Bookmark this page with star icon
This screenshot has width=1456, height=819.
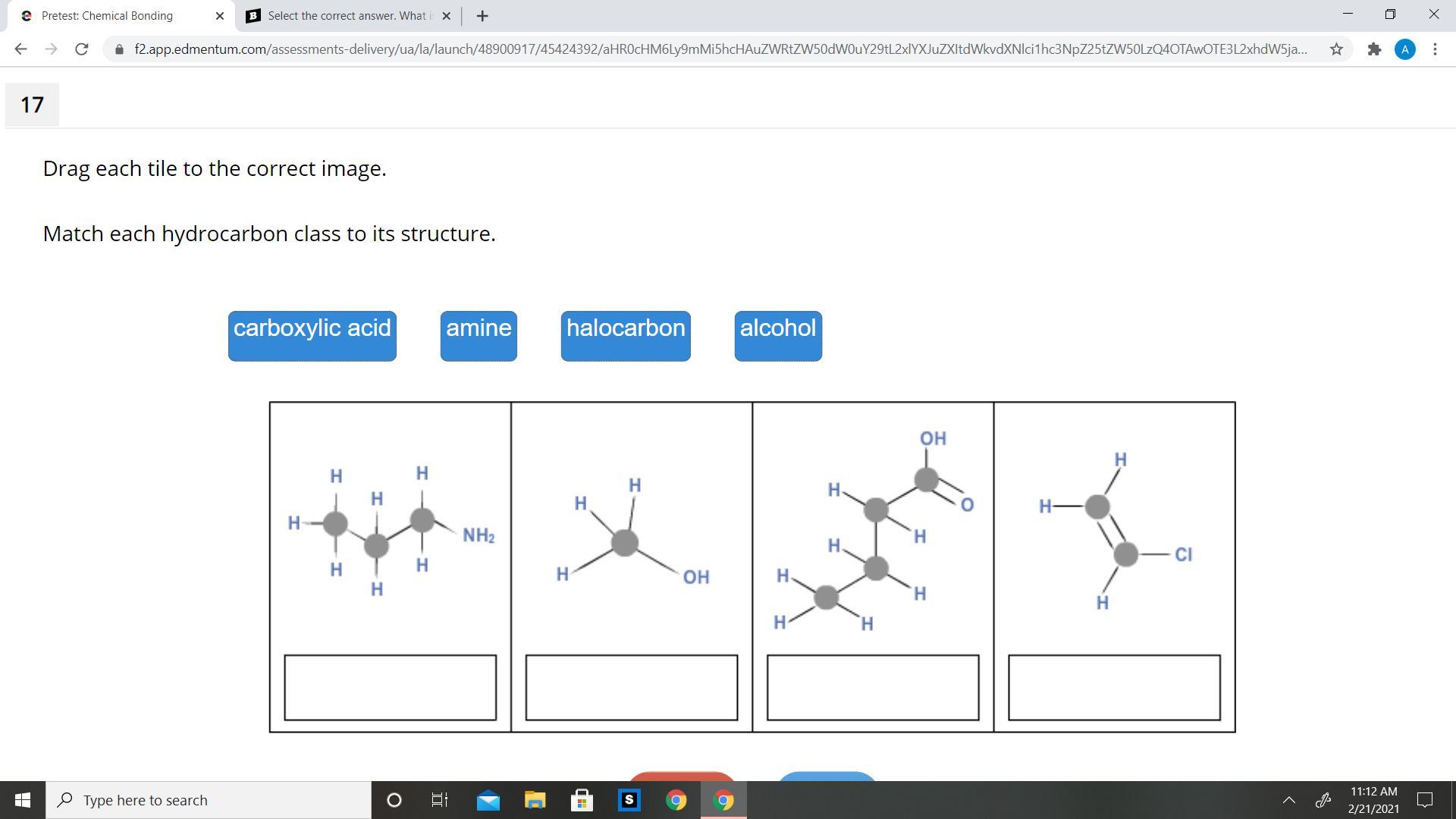coord(1336,49)
